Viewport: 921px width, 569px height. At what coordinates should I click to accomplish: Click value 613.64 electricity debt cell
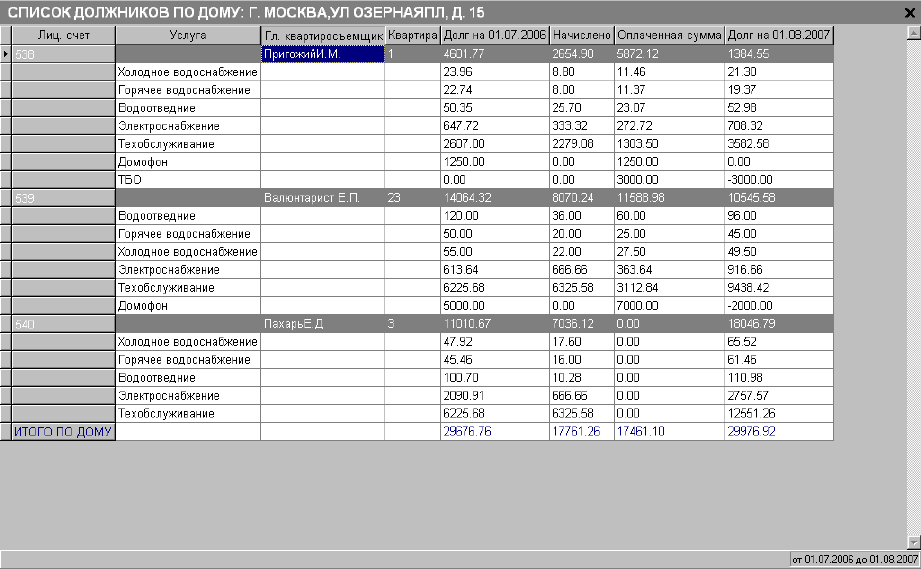(495, 270)
